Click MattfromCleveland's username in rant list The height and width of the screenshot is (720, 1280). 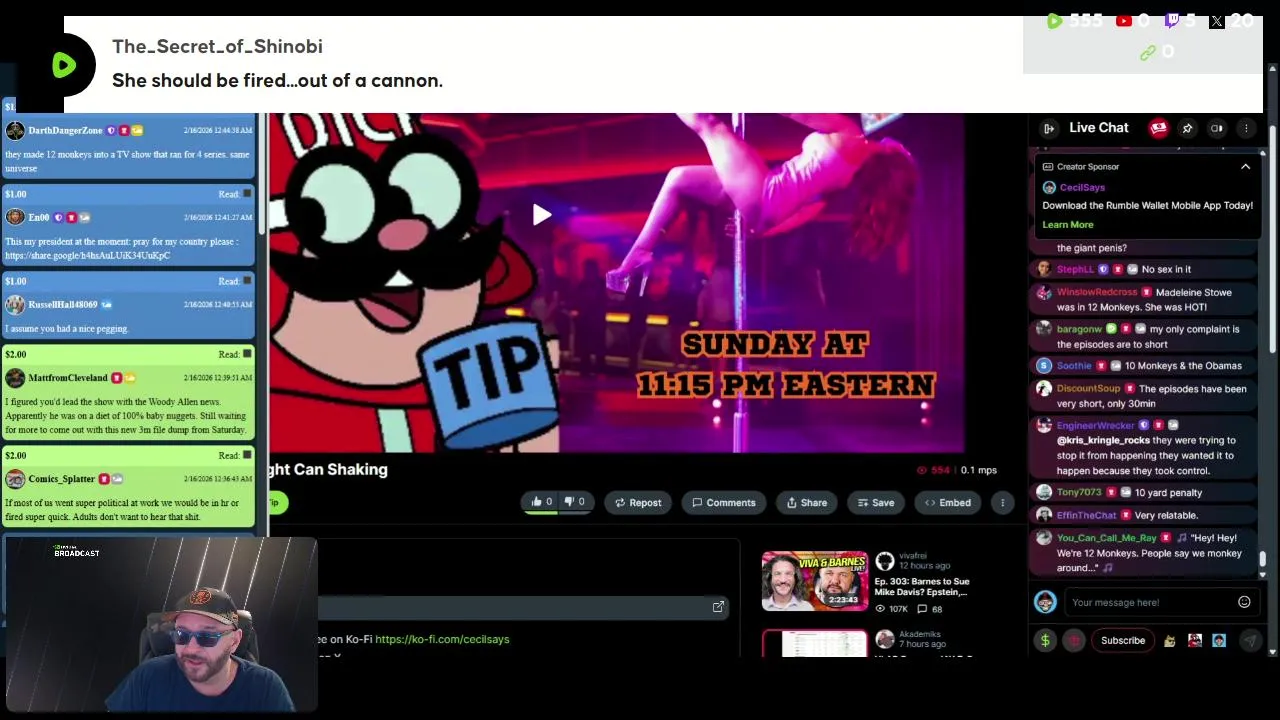pyautogui.click(x=68, y=378)
